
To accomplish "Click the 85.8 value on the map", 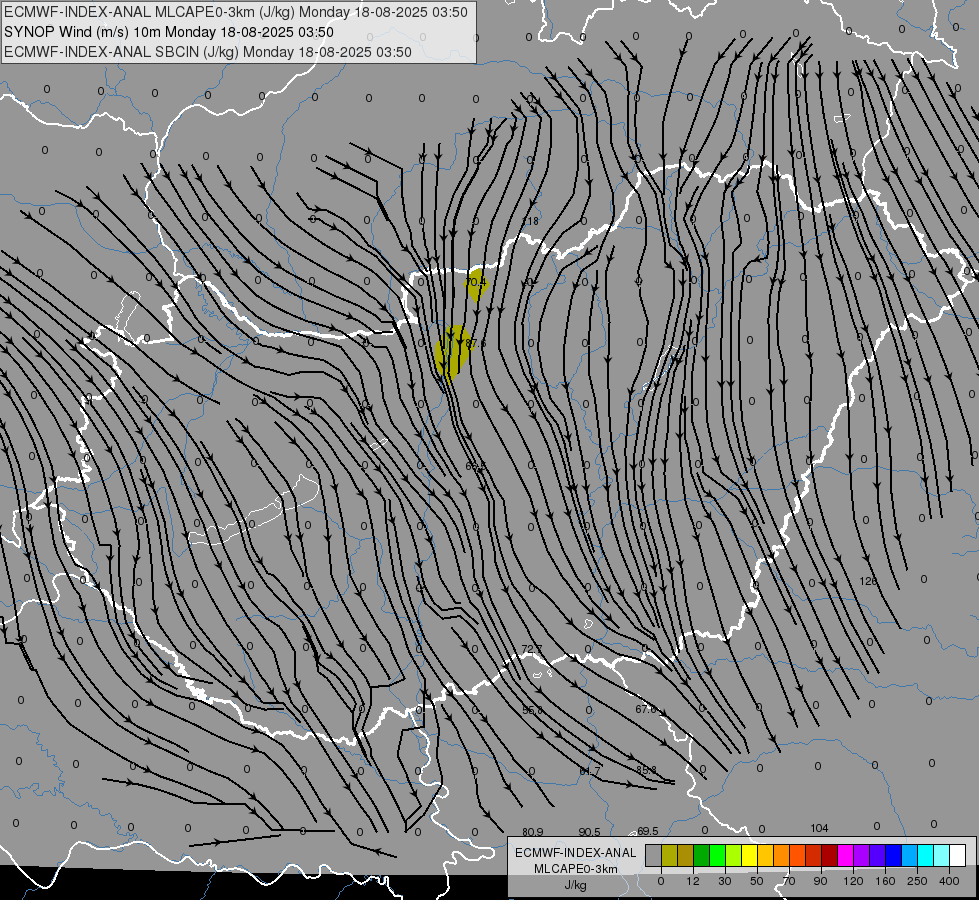I will tap(646, 770).
